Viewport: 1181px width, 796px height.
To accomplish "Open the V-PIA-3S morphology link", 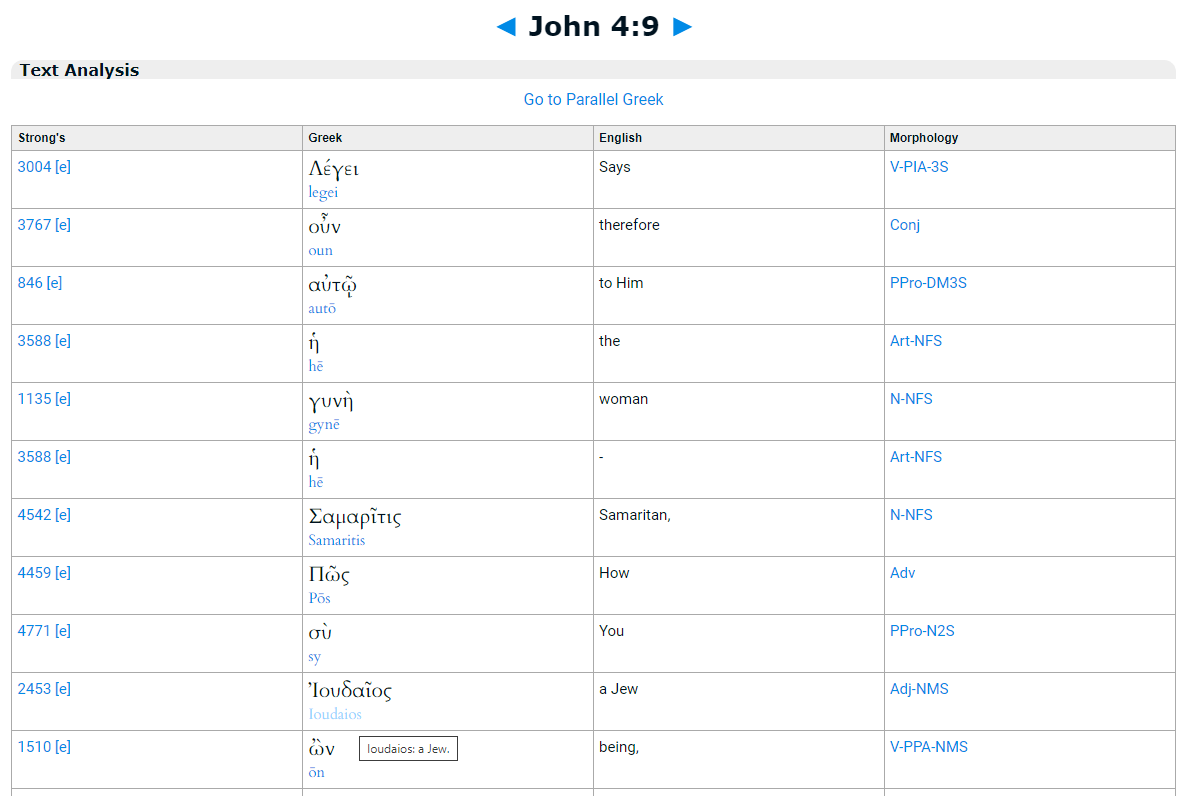I will (919, 167).
